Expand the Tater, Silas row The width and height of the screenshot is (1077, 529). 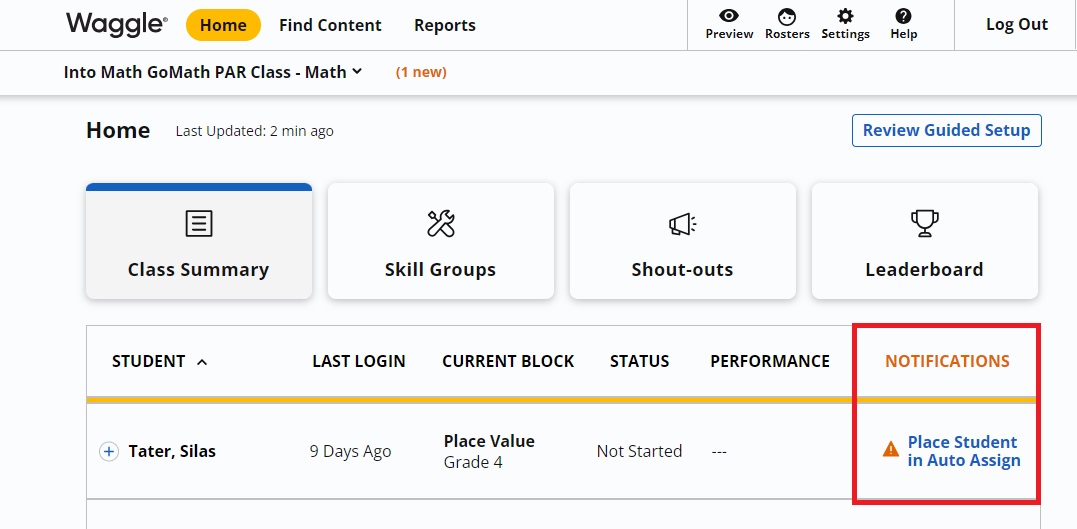(x=109, y=451)
